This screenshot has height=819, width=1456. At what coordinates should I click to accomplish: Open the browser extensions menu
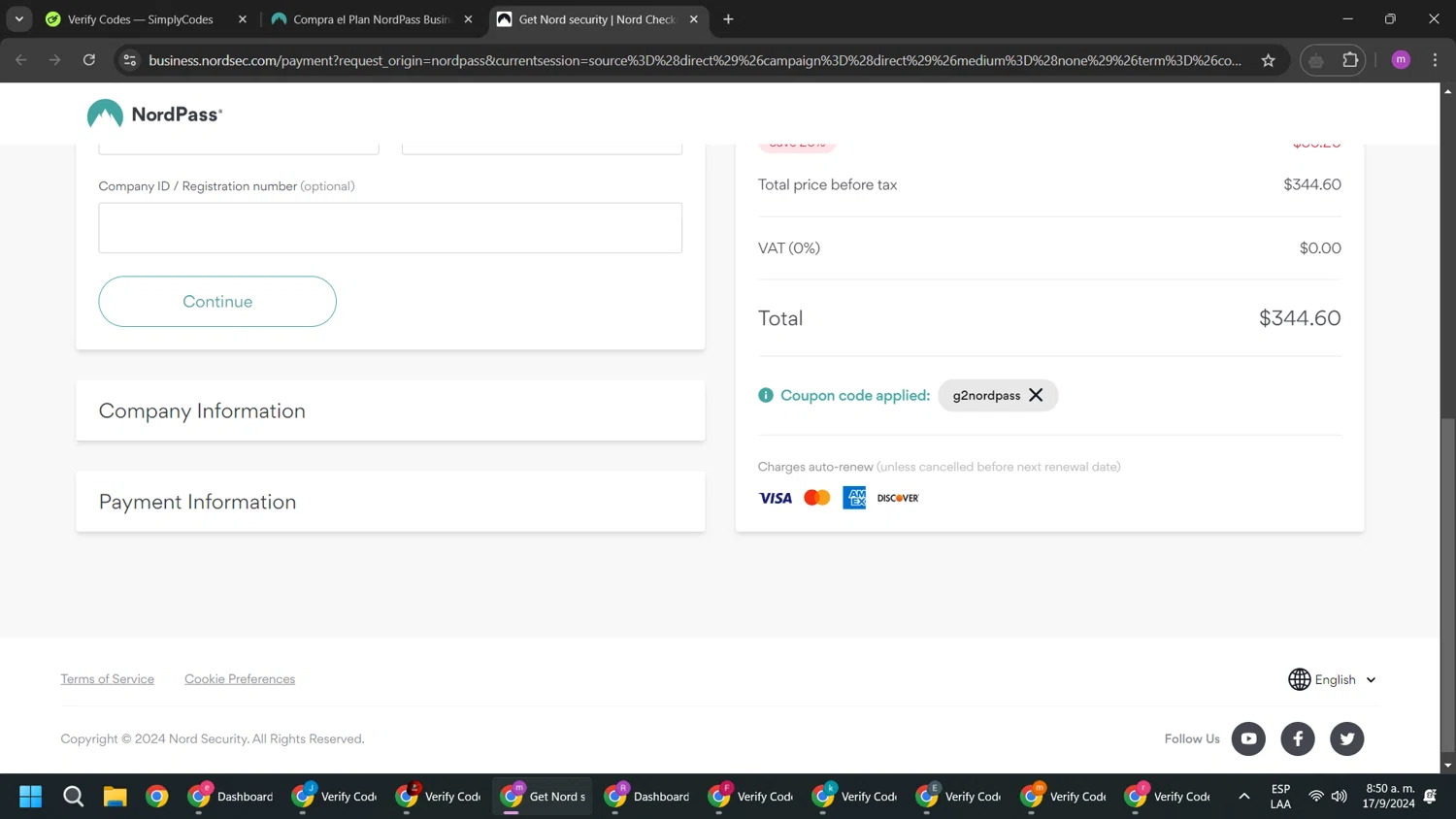1350,60
